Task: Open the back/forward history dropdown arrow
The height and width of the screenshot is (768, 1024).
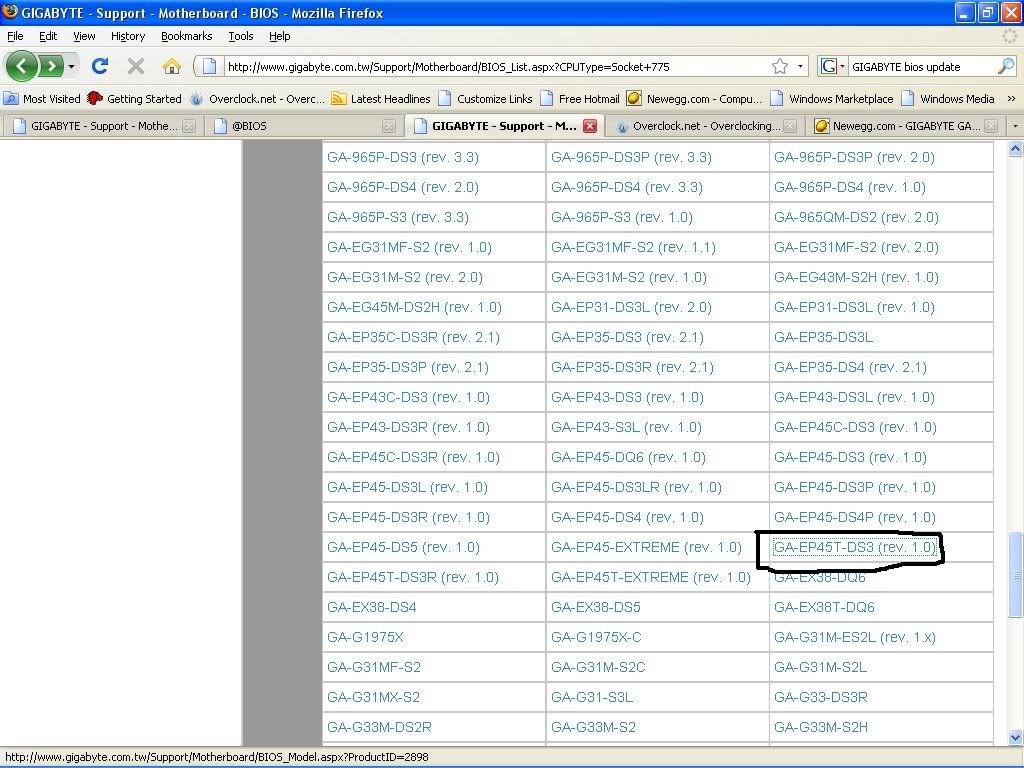Action: click(x=71, y=66)
